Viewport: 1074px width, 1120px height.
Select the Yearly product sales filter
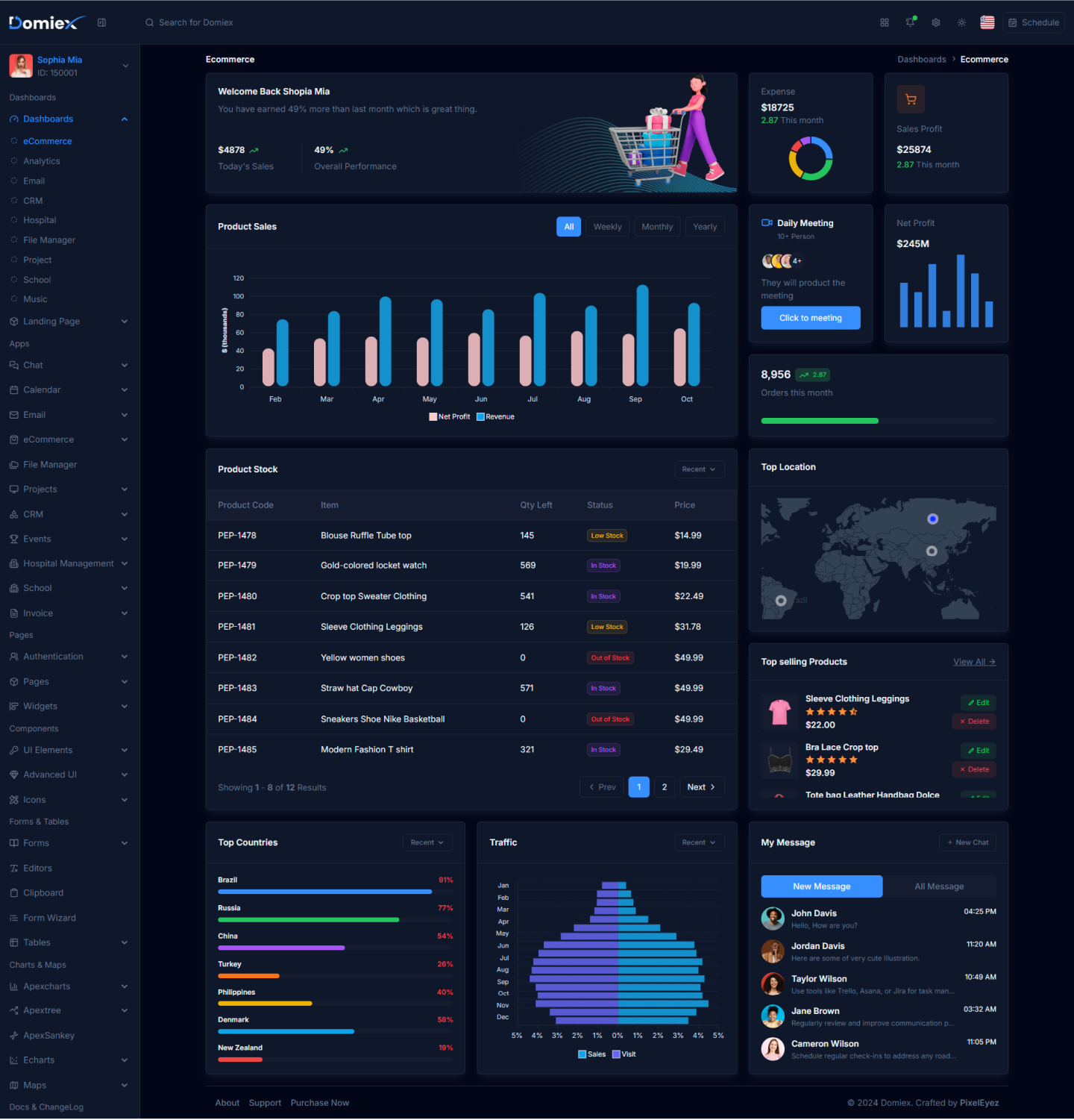(x=704, y=226)
